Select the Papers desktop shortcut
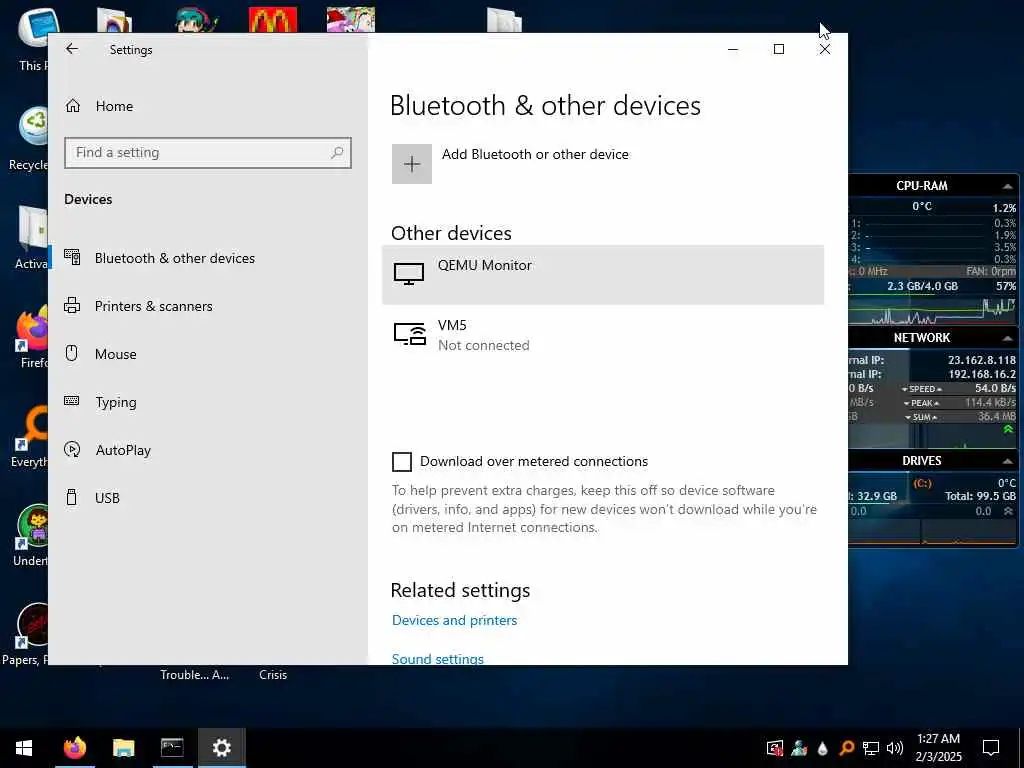Viewport: 1024px width, 768px height. [26, 633]
